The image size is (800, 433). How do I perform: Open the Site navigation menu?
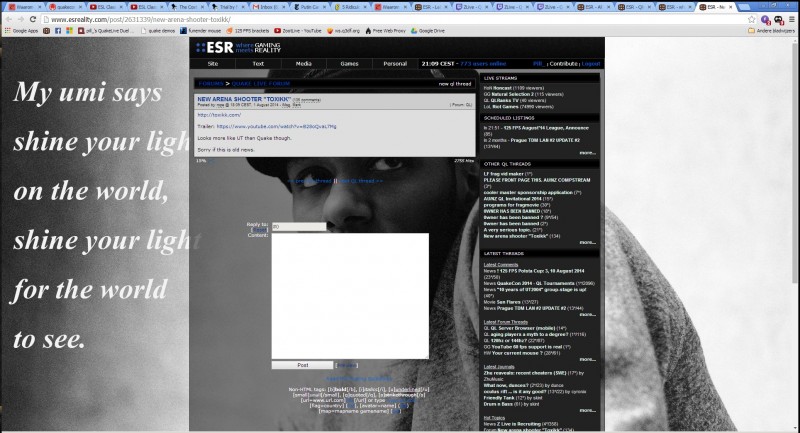212,63
